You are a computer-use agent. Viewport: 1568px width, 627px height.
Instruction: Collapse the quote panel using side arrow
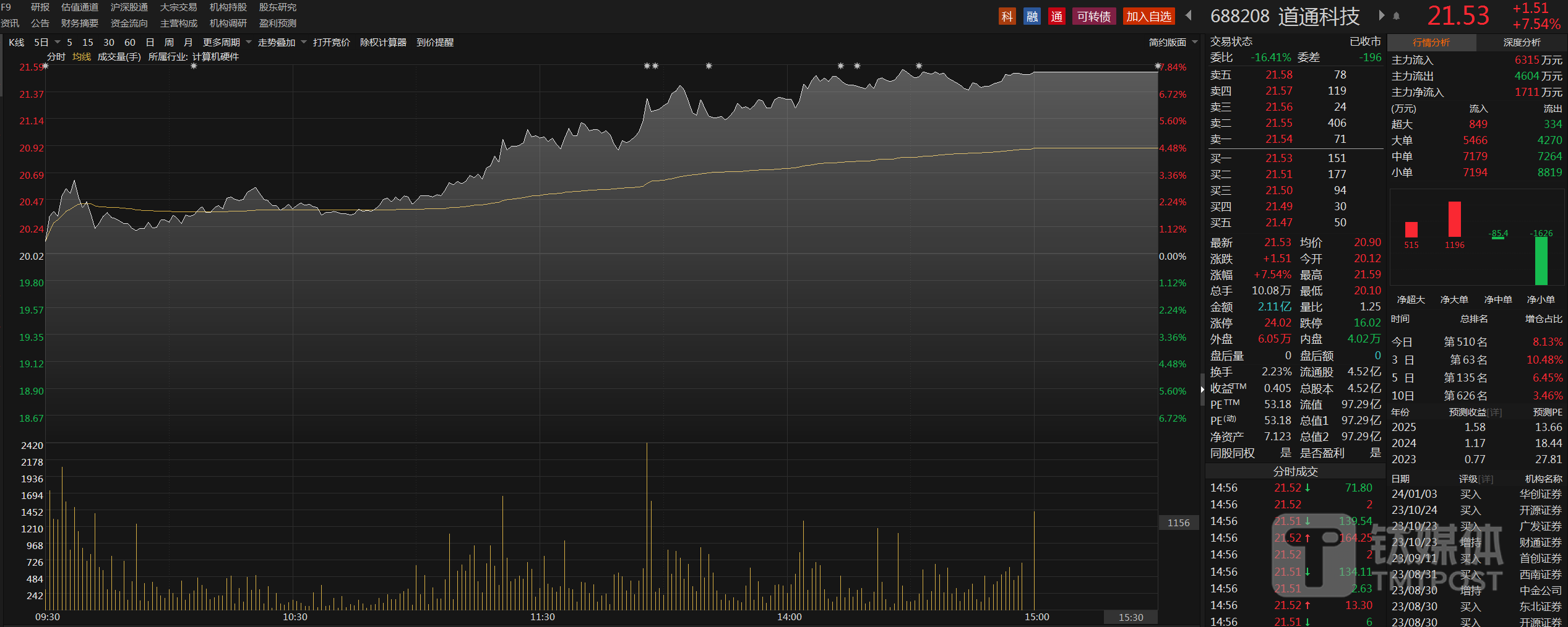(1202, 390)
